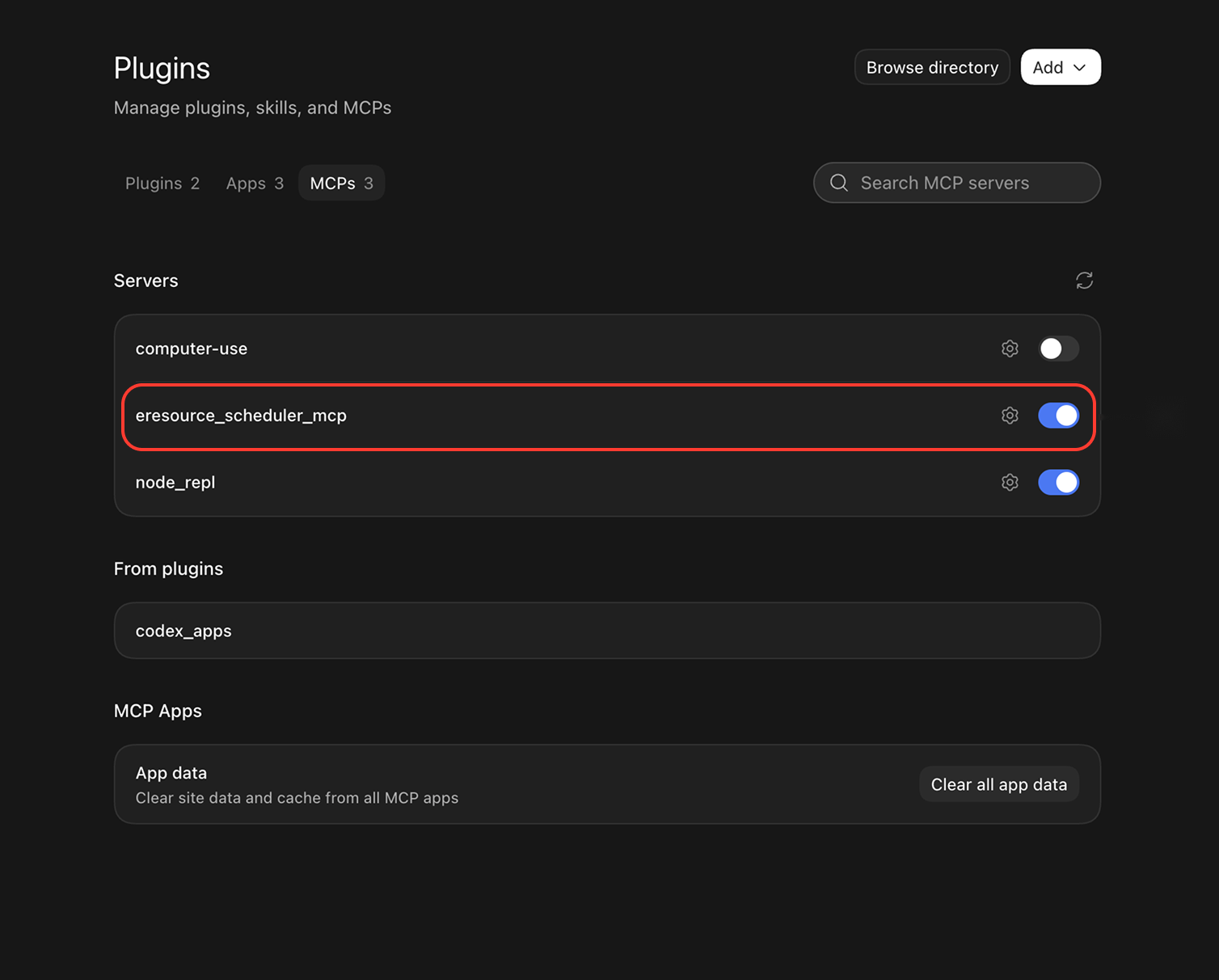Click the MCP Apps heading
The image size is (1219, 980).
(158, 712)
